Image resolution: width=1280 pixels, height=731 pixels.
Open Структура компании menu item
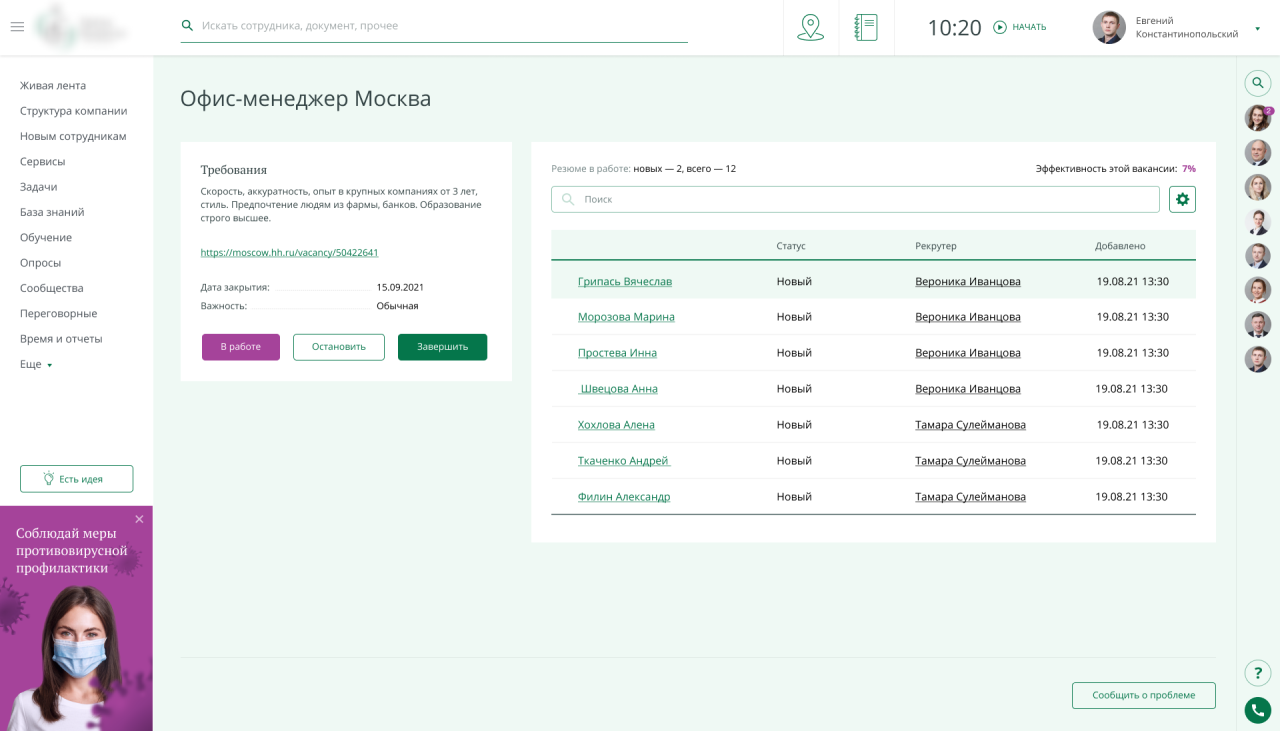[x=73, y=111]
